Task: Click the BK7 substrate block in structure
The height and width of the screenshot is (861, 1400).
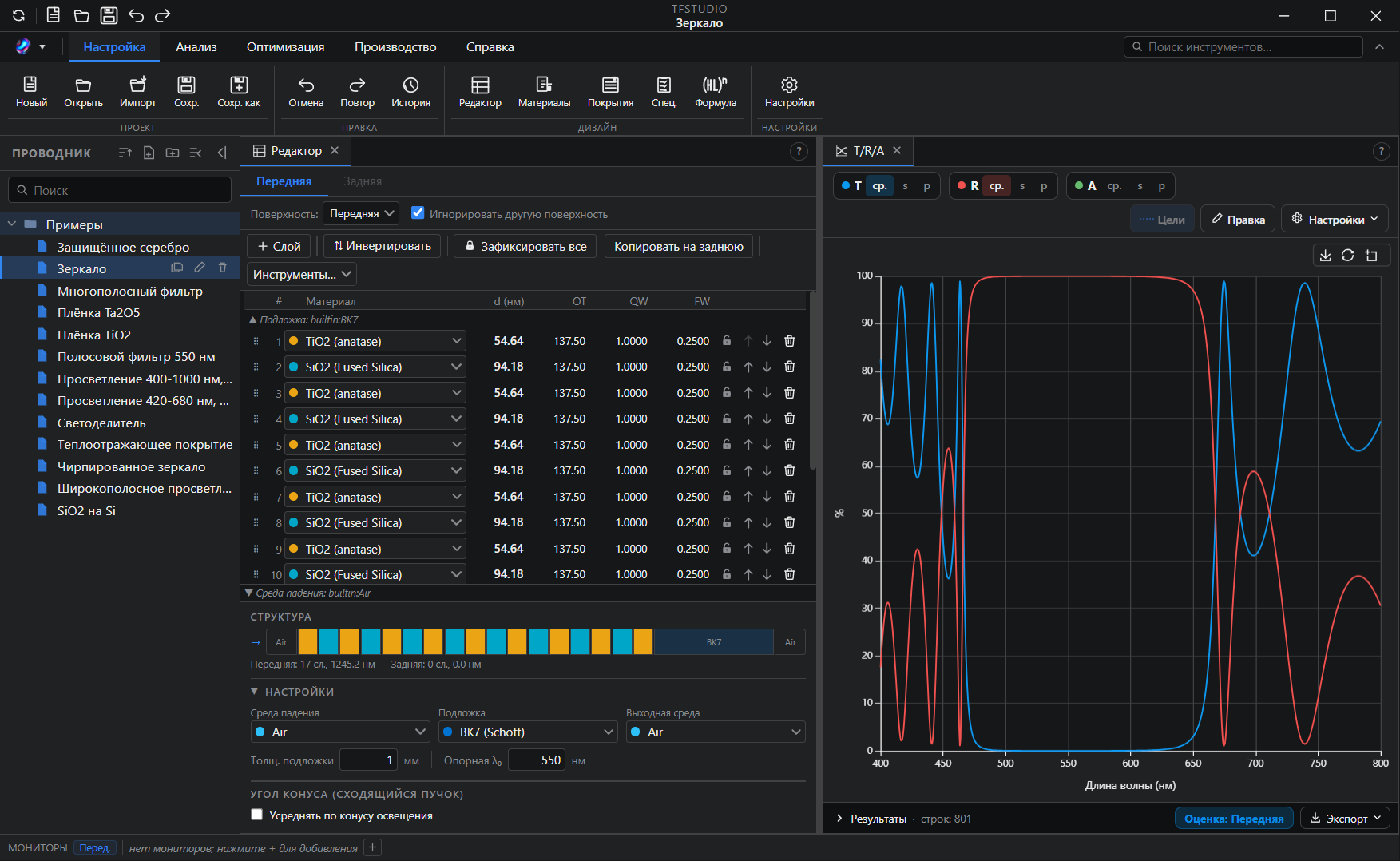Action: [x=714, y=642]
